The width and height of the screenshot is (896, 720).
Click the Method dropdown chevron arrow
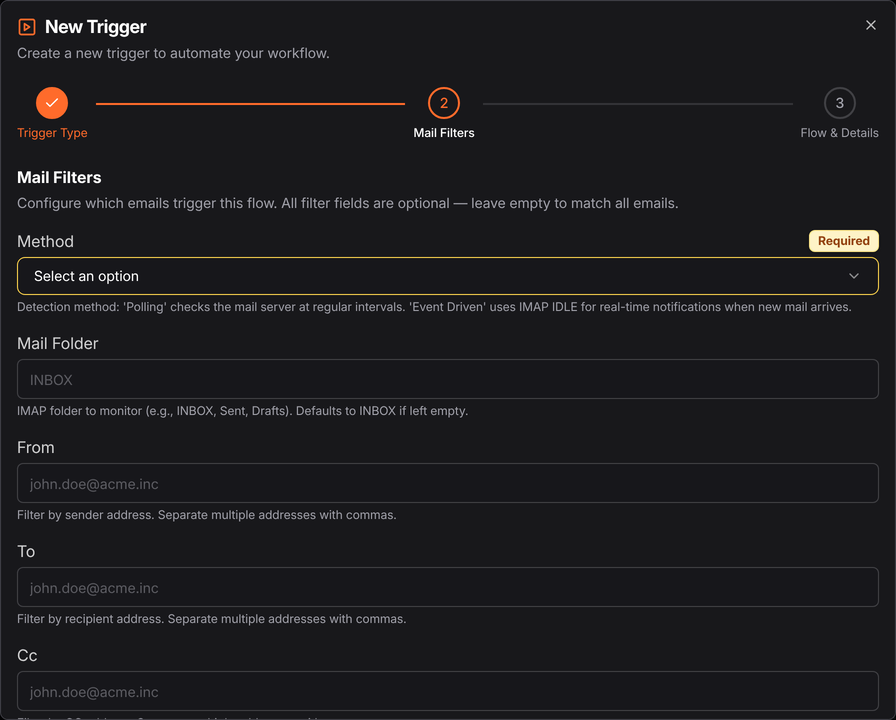click(854, 276)
